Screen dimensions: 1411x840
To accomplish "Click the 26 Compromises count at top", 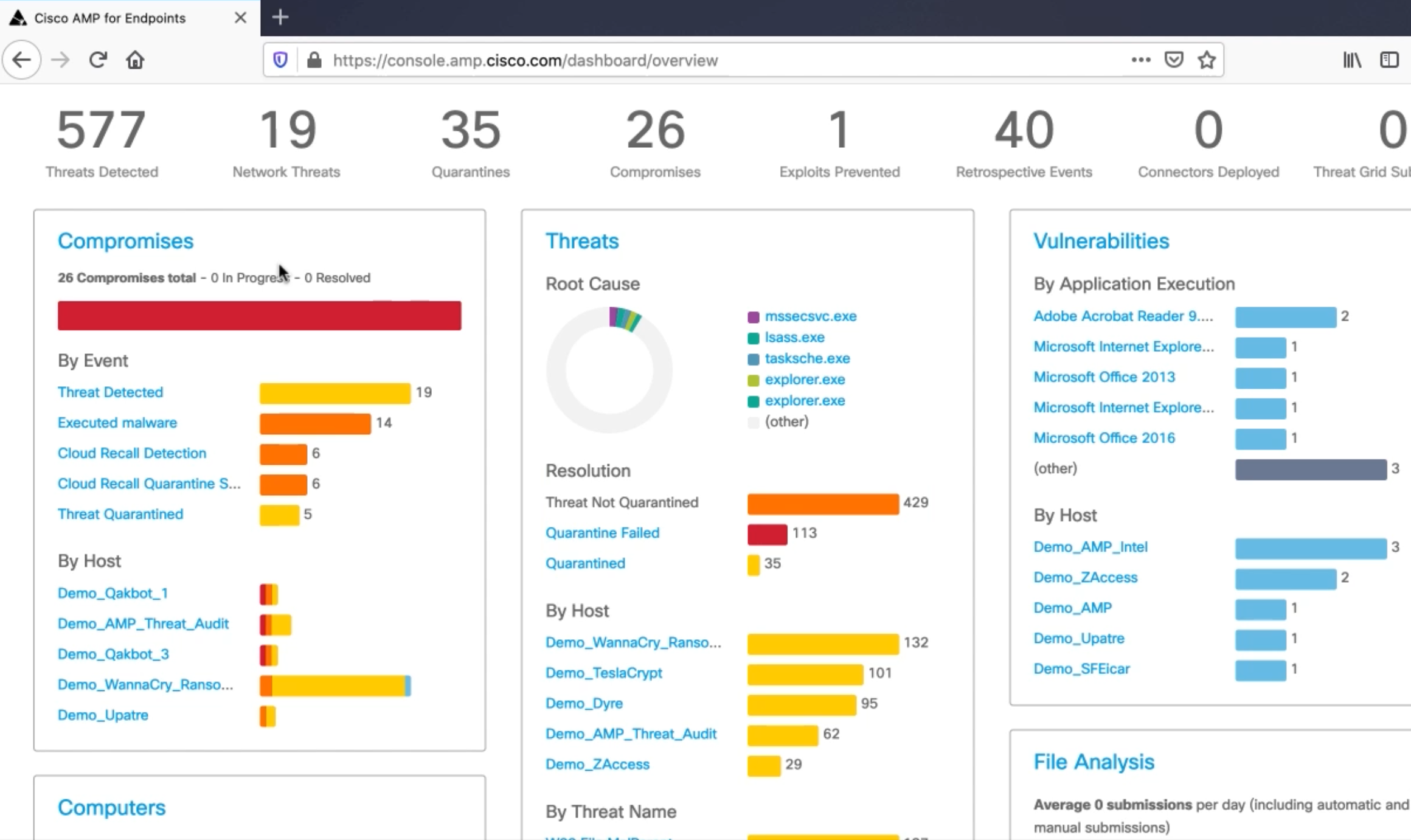I will pyautogui.click(x=656, y=130).
